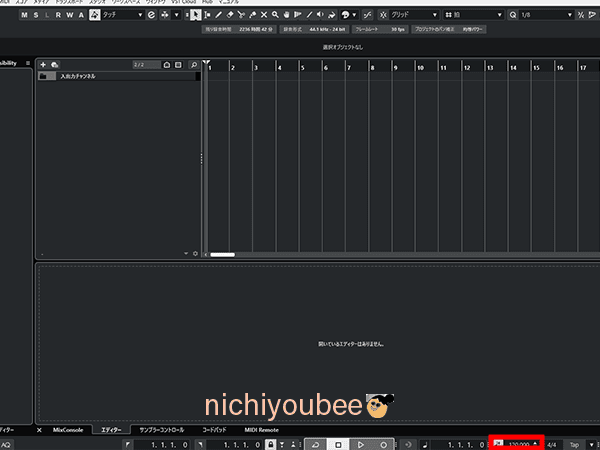The image size is (600, 450).
Task: Select the Draw pencil tool
Action: tap(218, 16)
